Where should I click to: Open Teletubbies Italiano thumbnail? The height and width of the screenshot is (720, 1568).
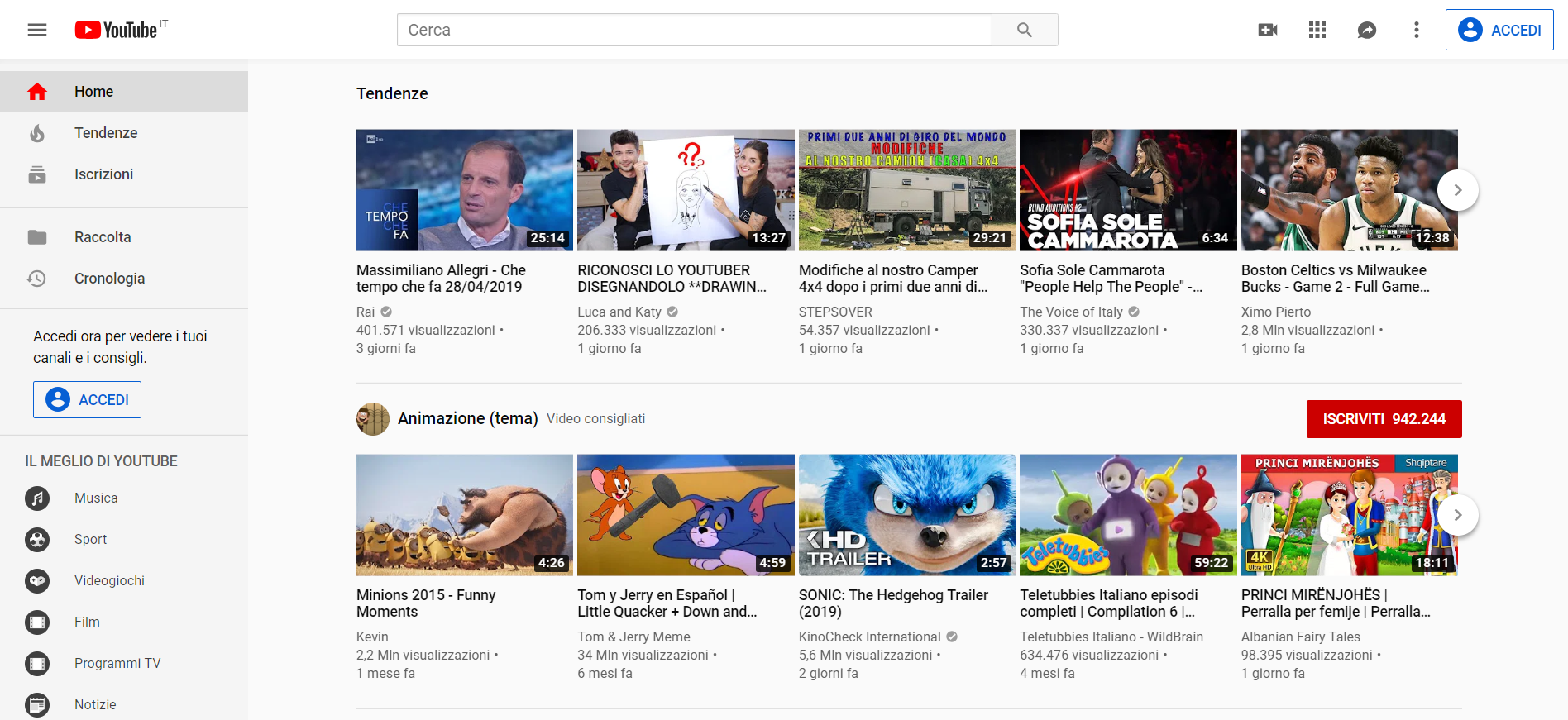tap(1128, 515)
